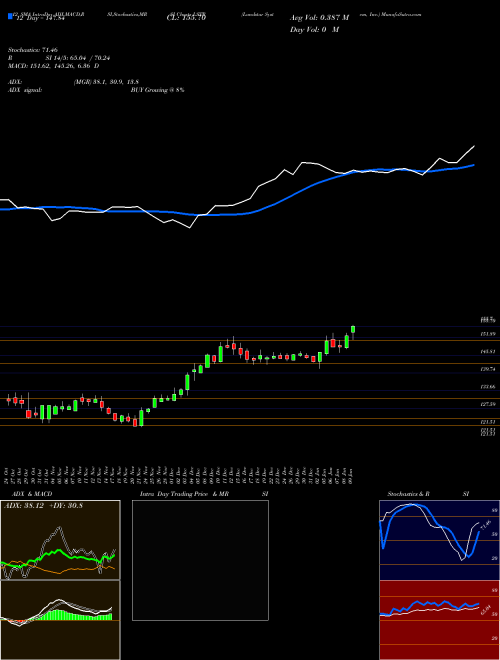The image size is (500, 660).
Task: Click the 151.89 price axis label
Action: click(488, 334)
